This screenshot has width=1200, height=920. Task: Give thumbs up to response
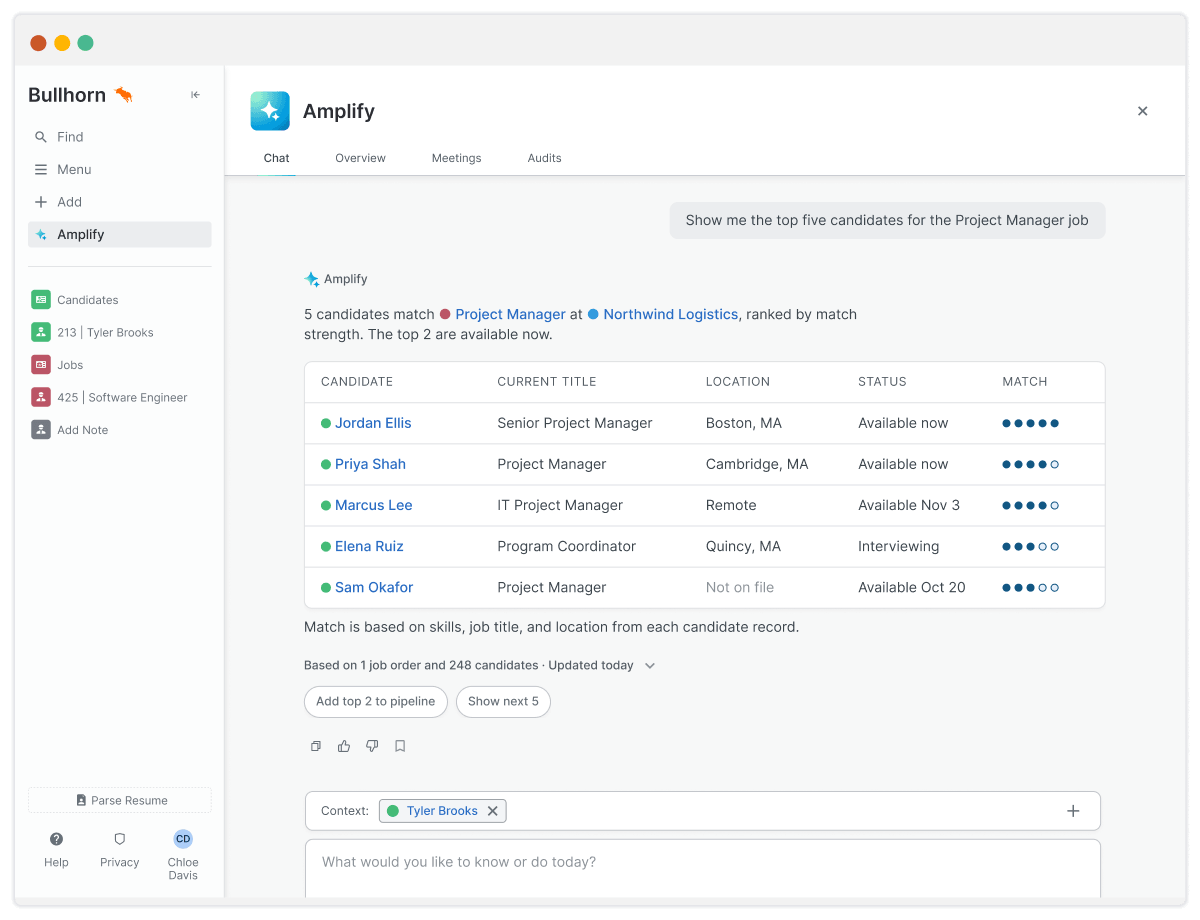coord(344,746)
